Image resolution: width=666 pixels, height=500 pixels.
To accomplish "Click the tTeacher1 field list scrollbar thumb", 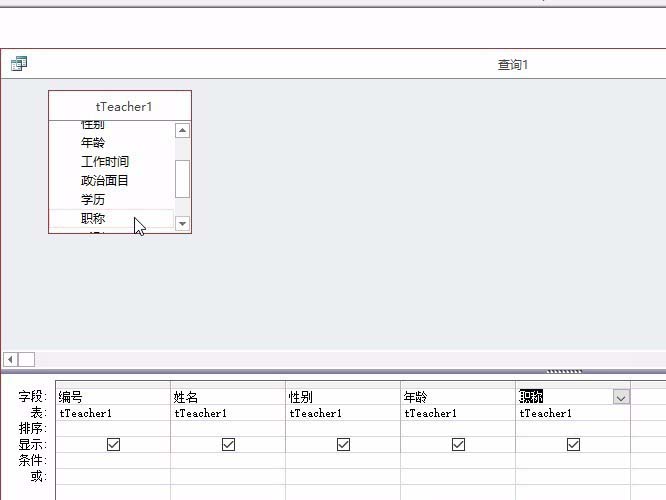I will coord(182,179).
